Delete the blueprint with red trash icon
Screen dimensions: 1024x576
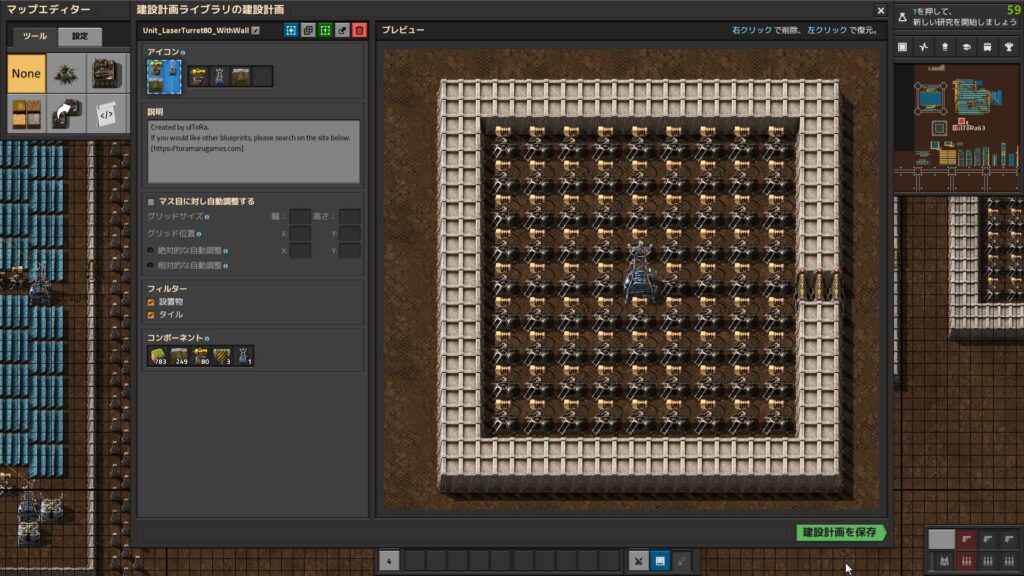tap(359, 30)
